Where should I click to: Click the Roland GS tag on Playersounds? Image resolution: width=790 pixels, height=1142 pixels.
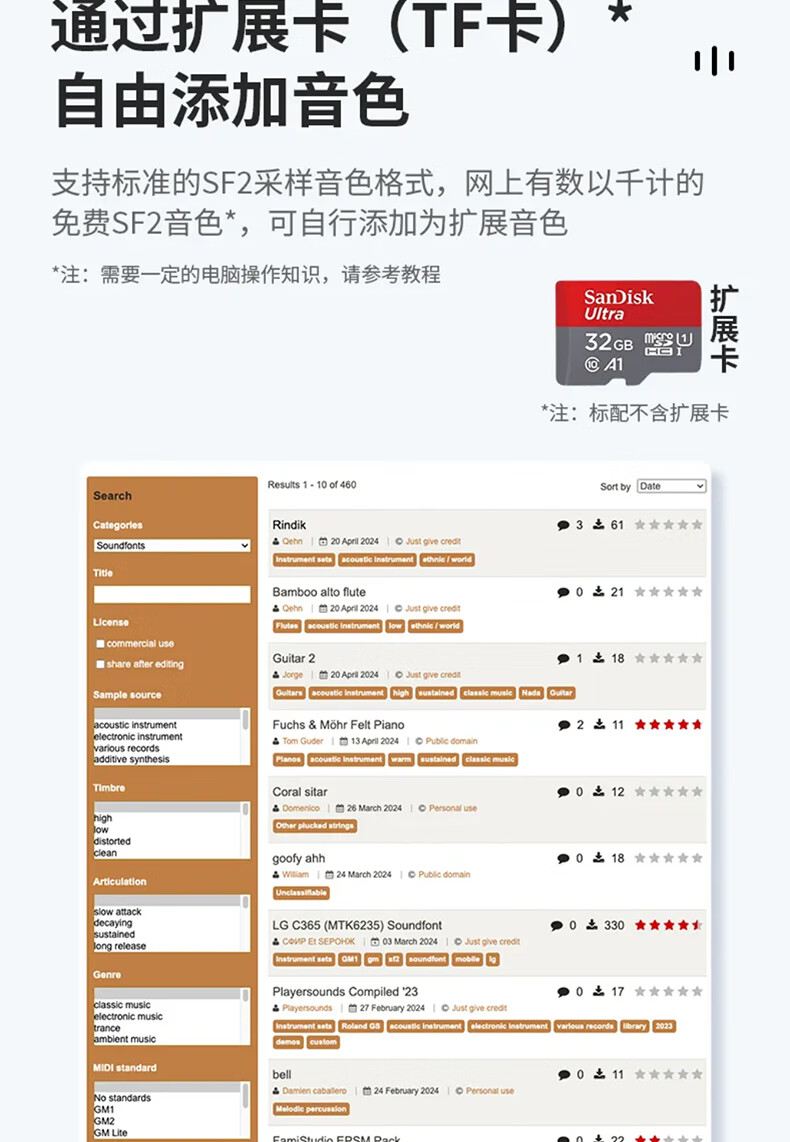(360, 1025)
